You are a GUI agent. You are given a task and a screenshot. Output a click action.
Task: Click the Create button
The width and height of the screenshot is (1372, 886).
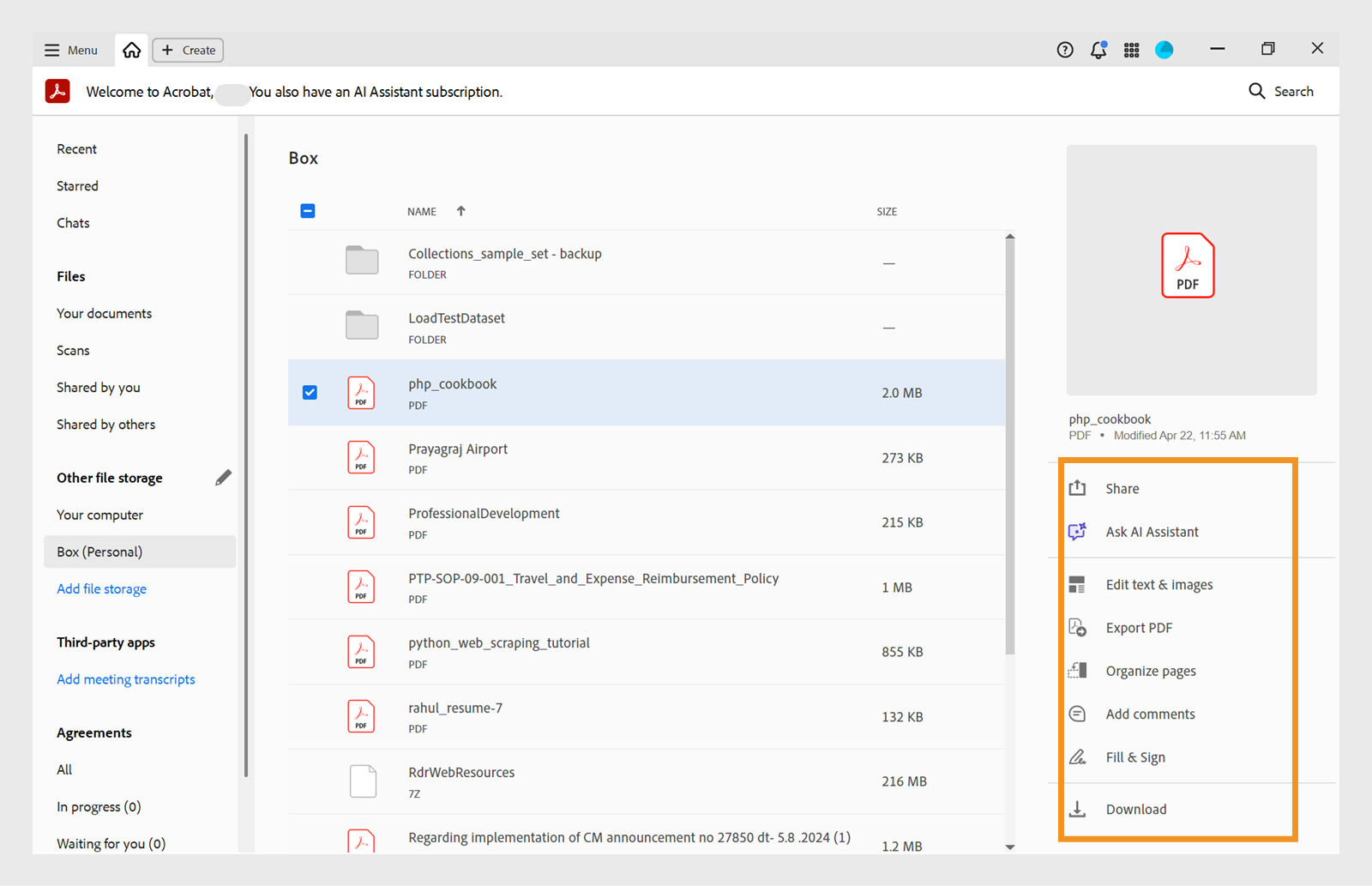(x=187, y=50)
